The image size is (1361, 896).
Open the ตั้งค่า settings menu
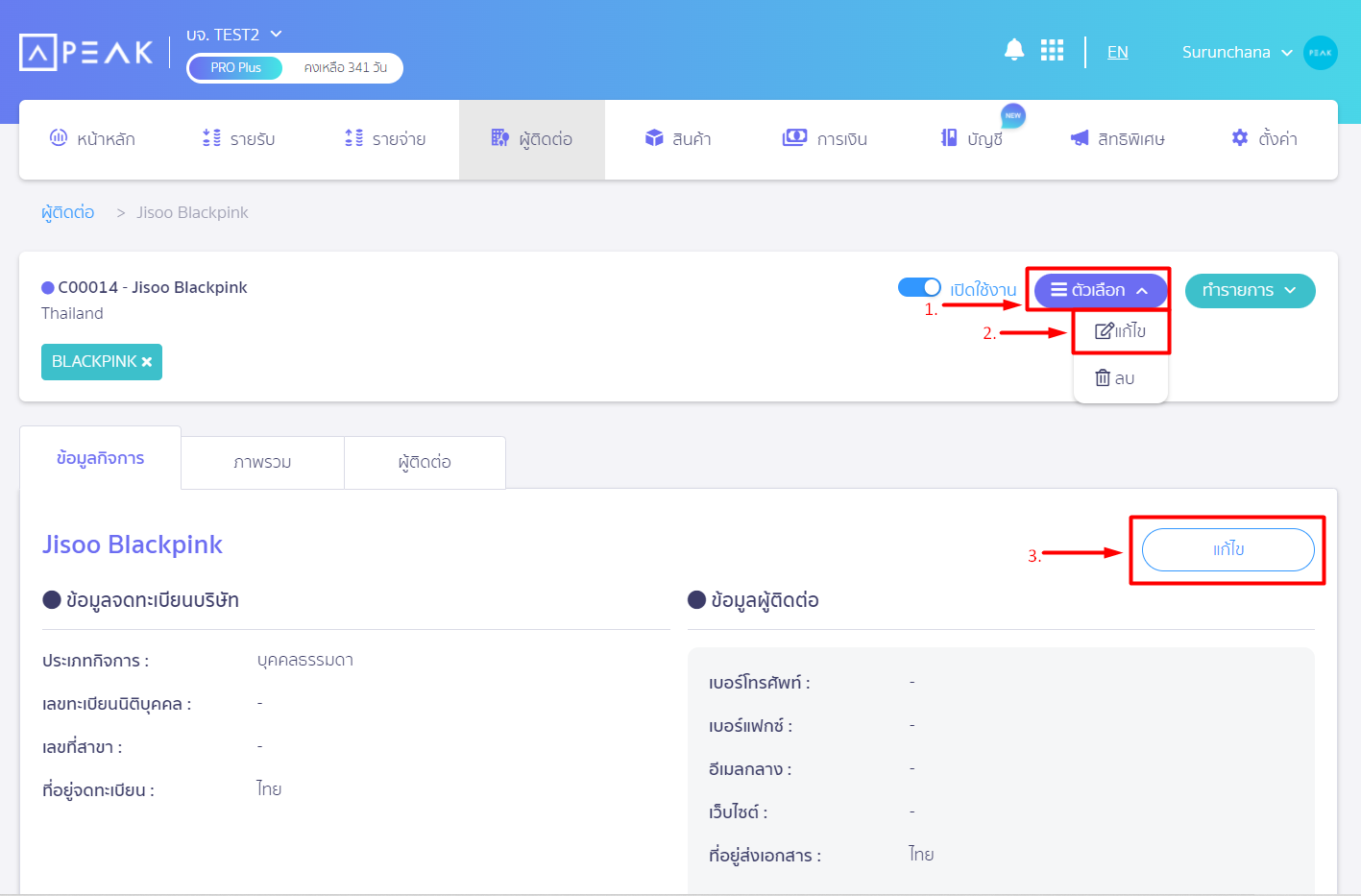point(1265,139)
